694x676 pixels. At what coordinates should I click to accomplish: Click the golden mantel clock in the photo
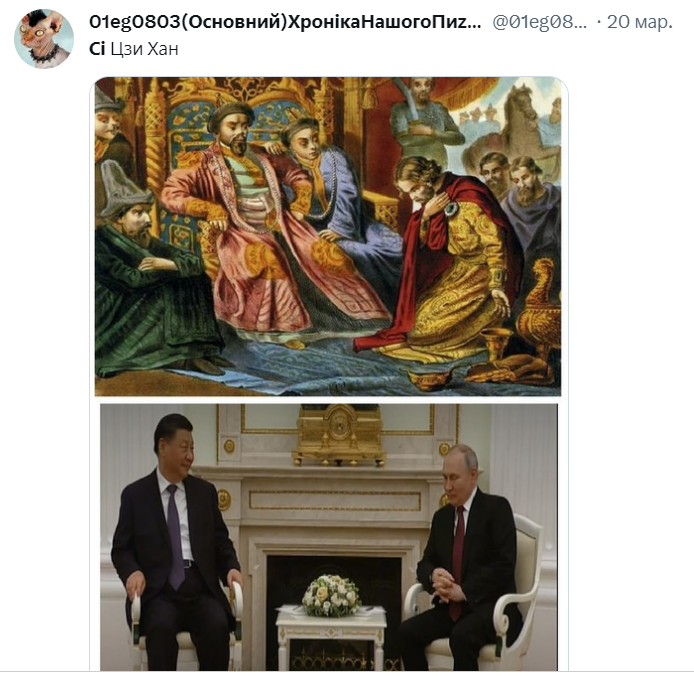tap(339, 435)
